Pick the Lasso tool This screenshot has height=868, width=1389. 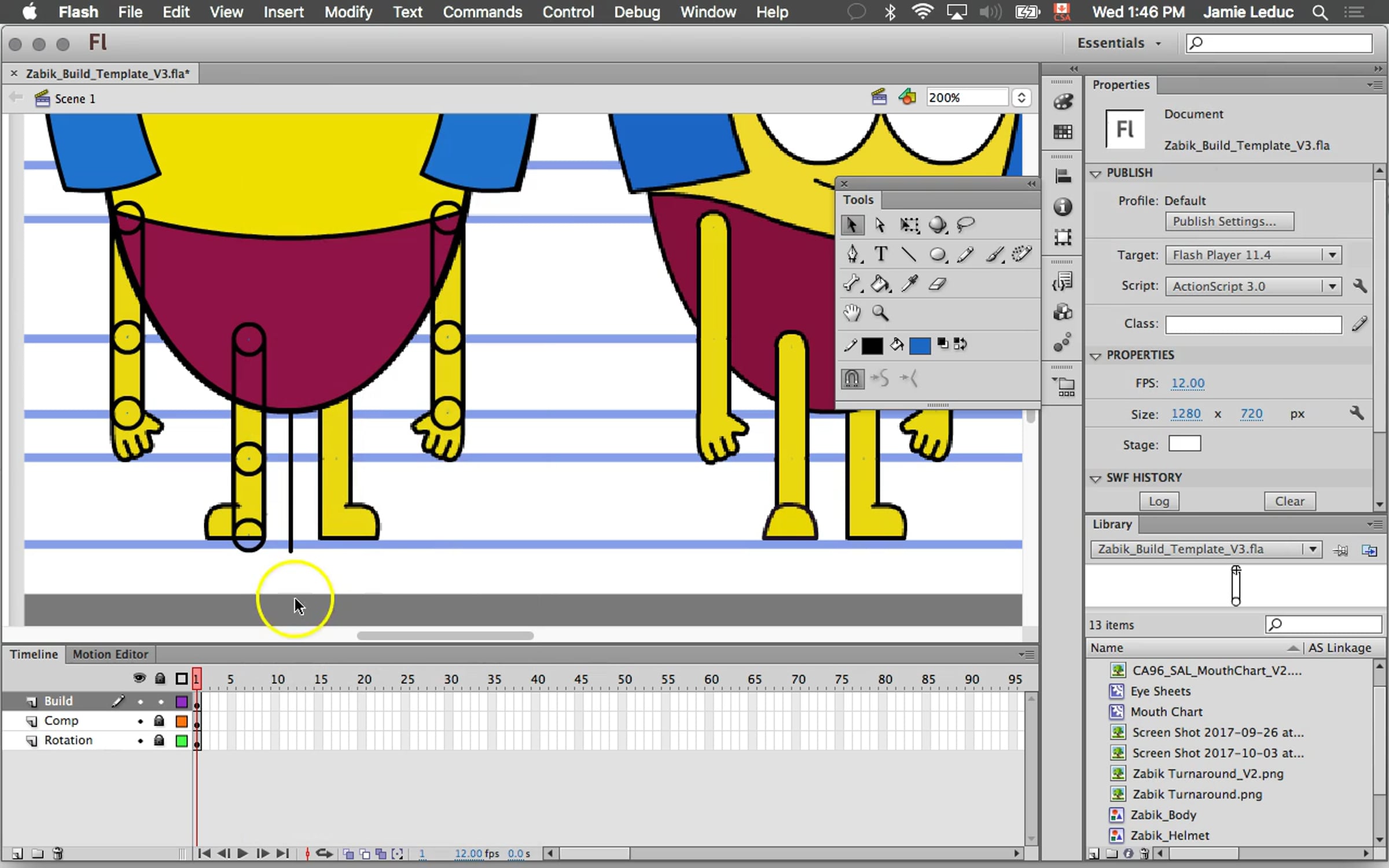tap(965, 225)
